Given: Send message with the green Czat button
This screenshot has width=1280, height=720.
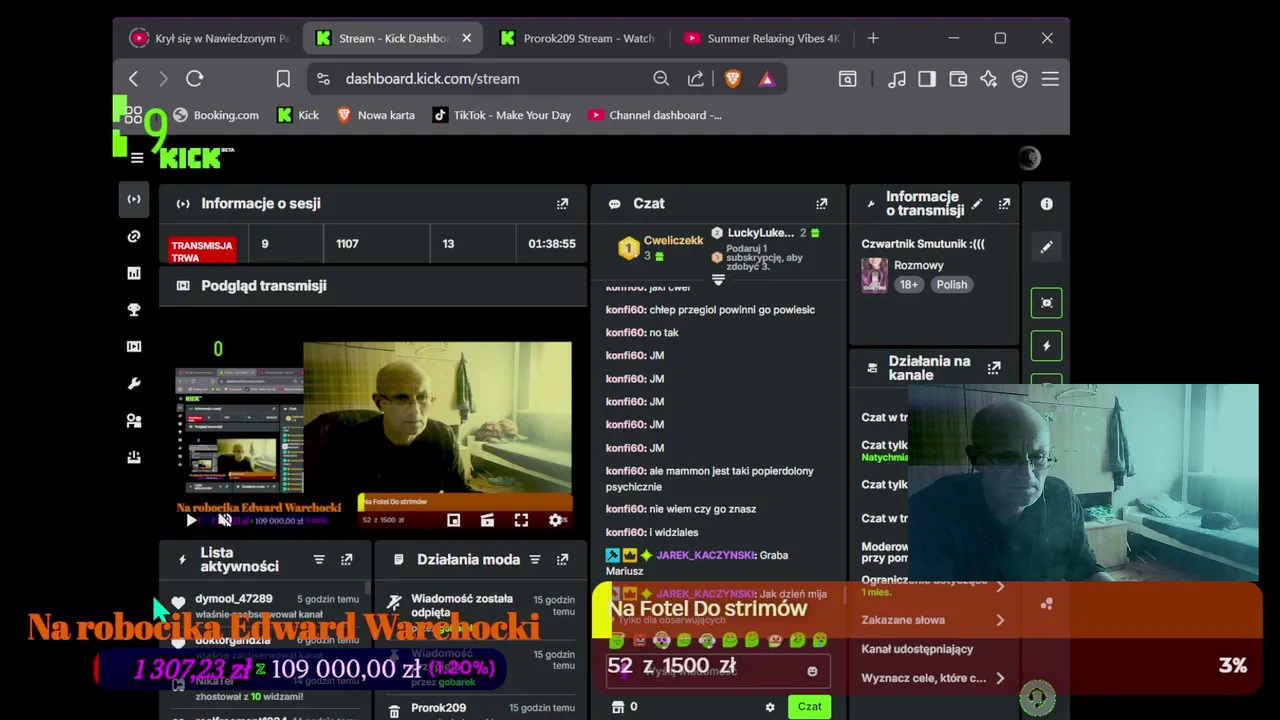Looking at the screenshot, I should (x=809, y=707).
